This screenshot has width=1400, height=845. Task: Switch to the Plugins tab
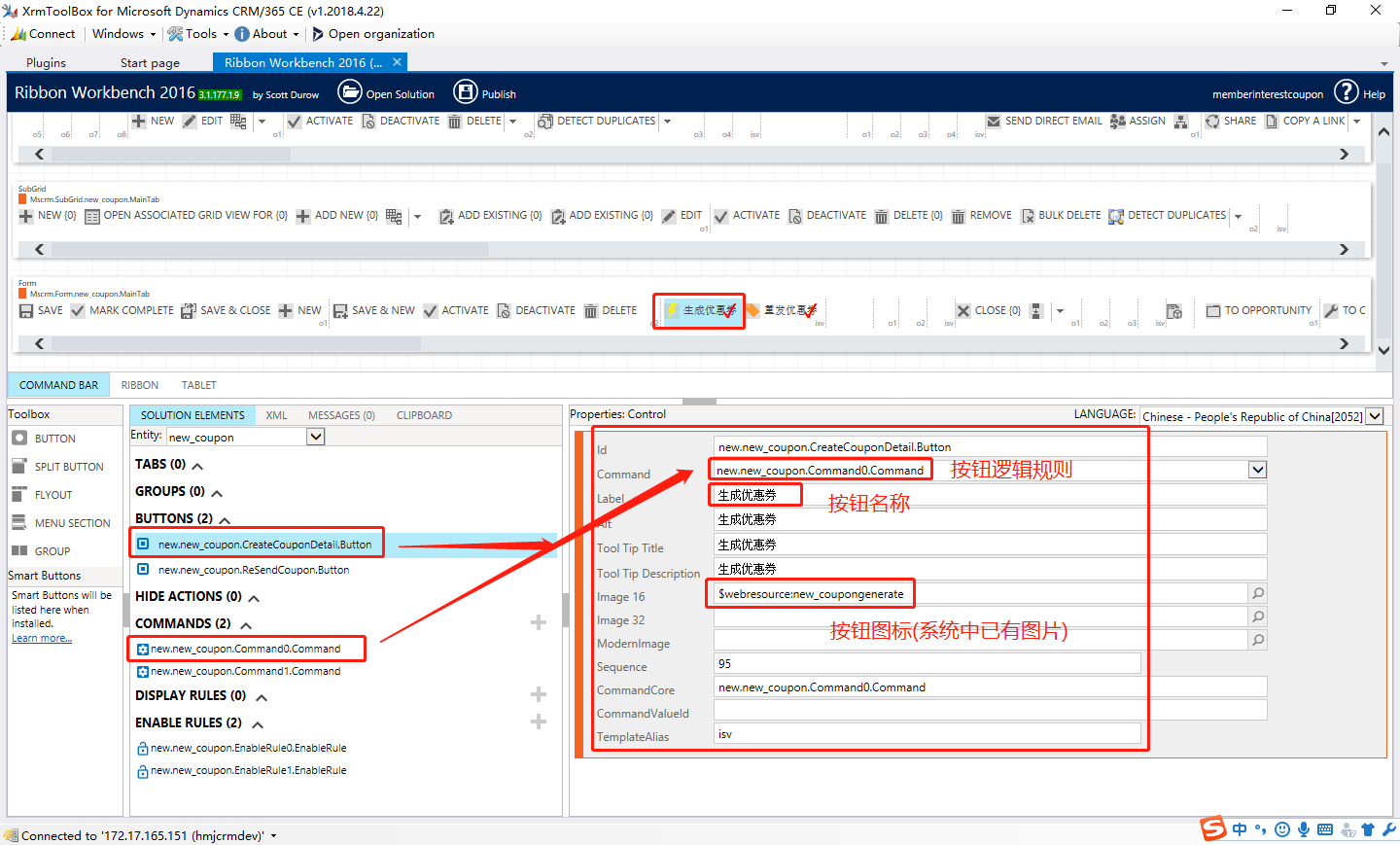tap(46, 62)
